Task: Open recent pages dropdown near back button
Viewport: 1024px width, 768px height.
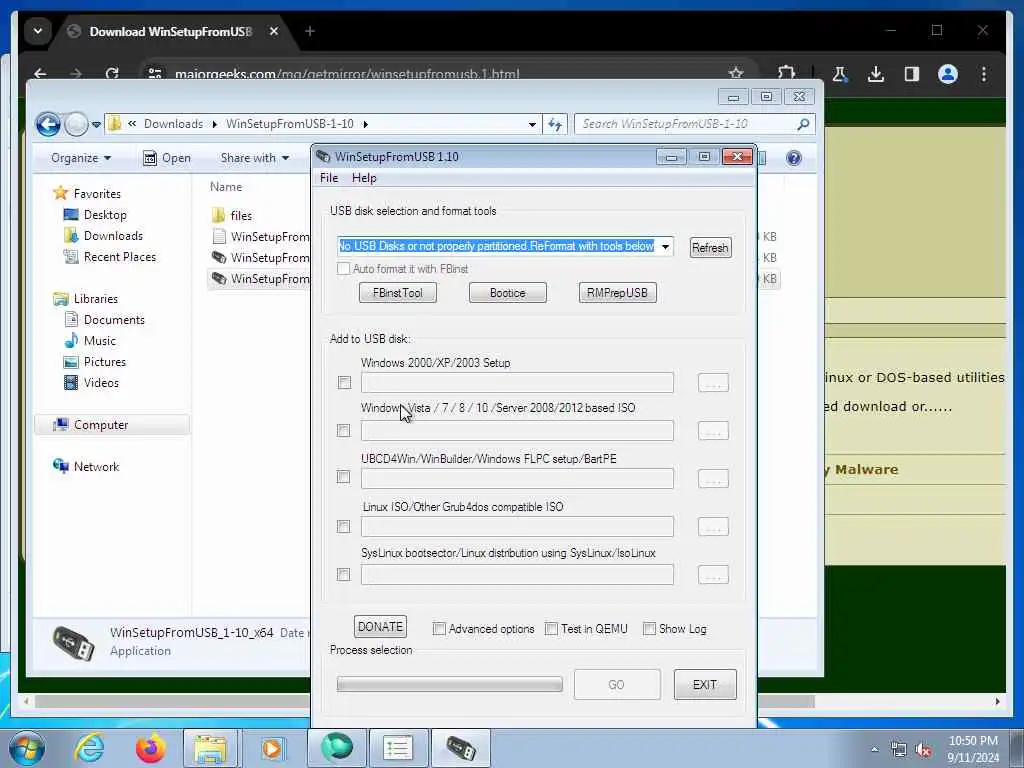Action: click(96, 124)
